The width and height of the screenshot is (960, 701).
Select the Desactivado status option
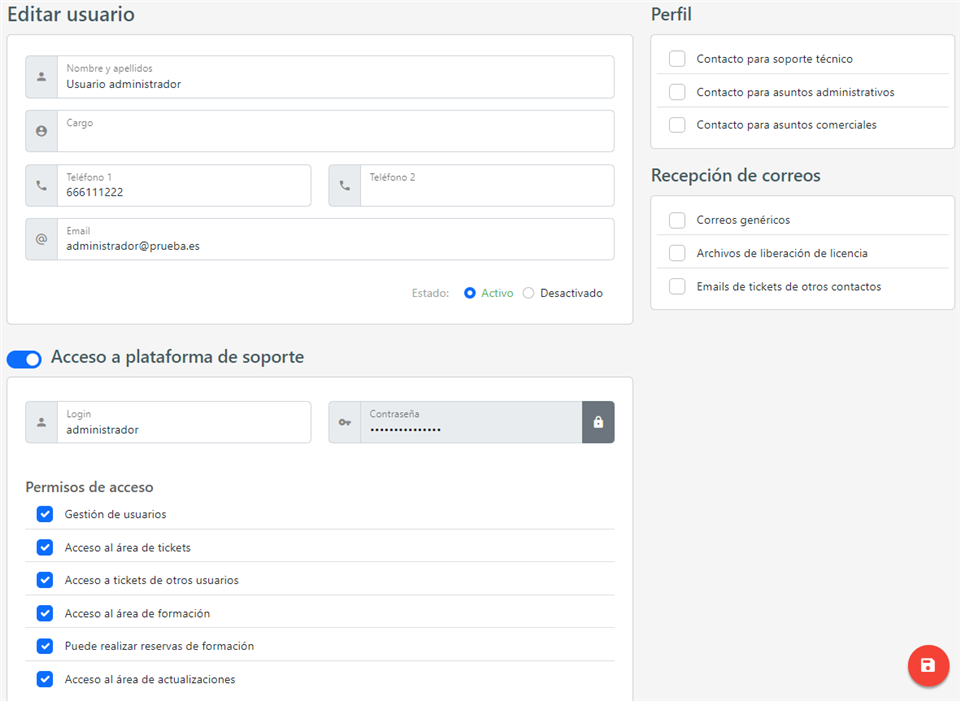tap(529, 293)
